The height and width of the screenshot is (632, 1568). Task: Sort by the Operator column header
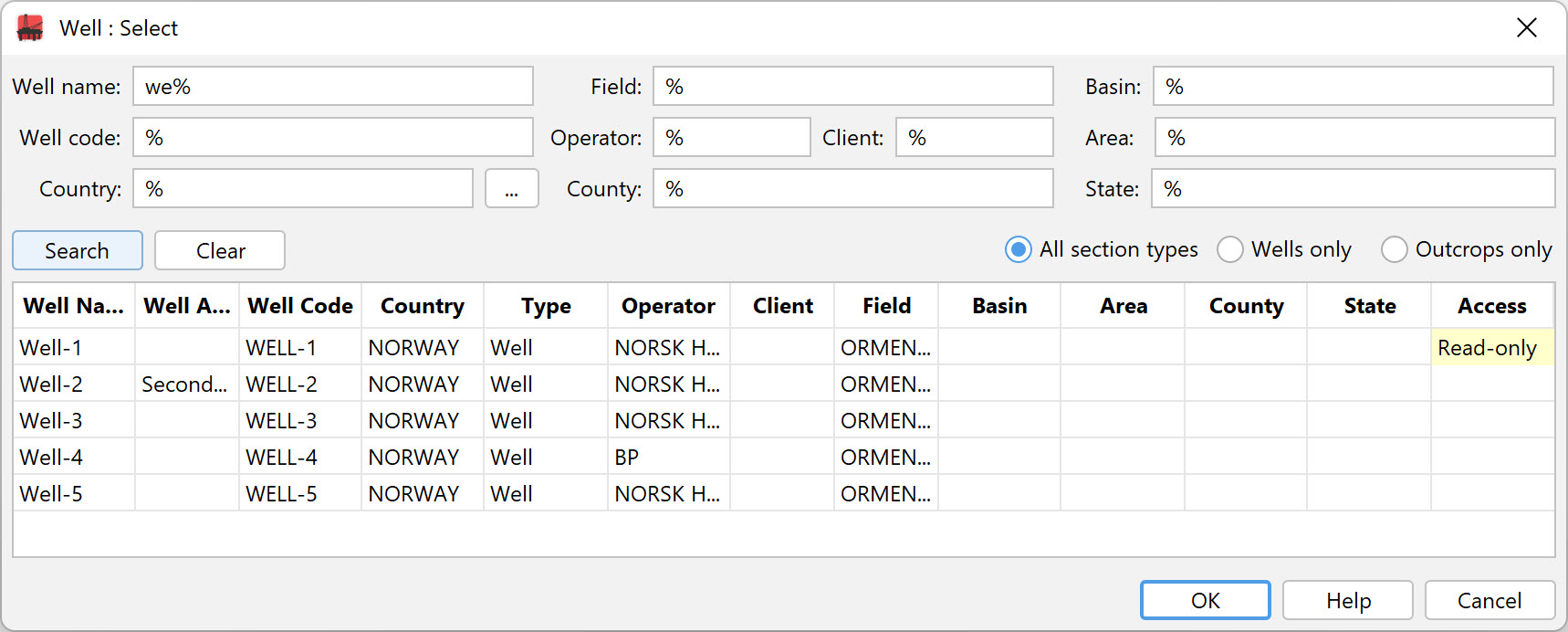(669, 306)
